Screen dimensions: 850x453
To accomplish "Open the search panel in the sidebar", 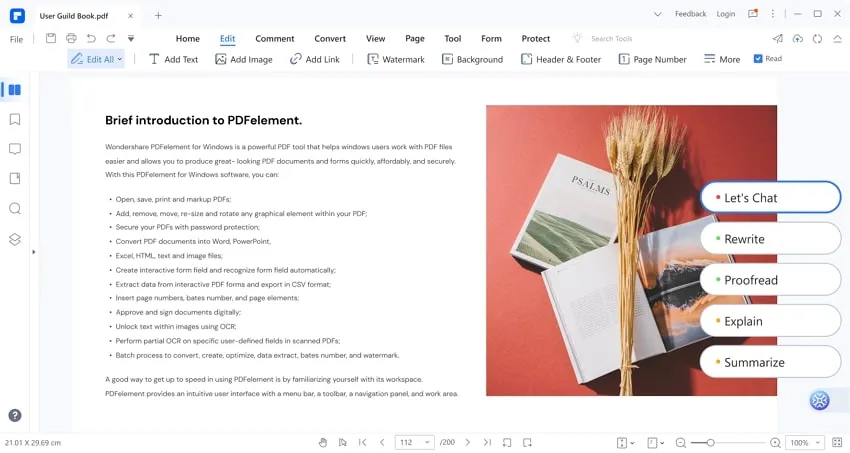I will 14,209.
